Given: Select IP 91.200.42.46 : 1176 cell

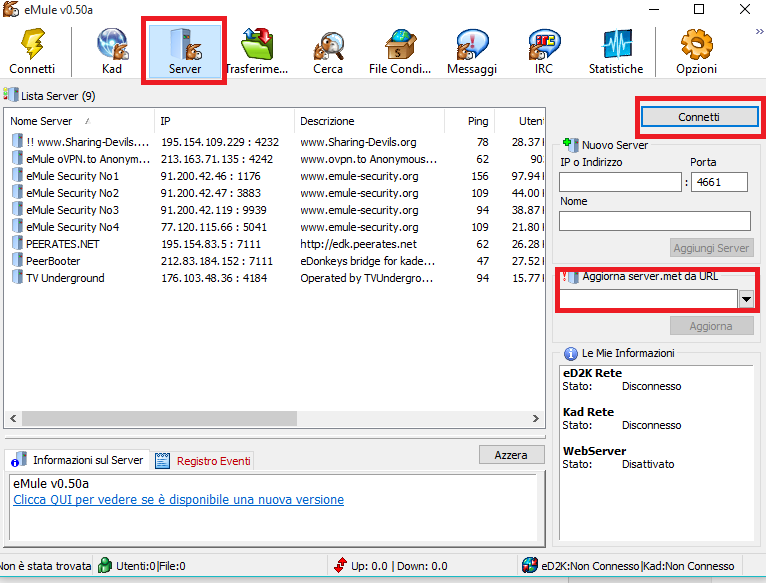Looking at the screenshot, I should pyautogui.click(x=211, y=176).
